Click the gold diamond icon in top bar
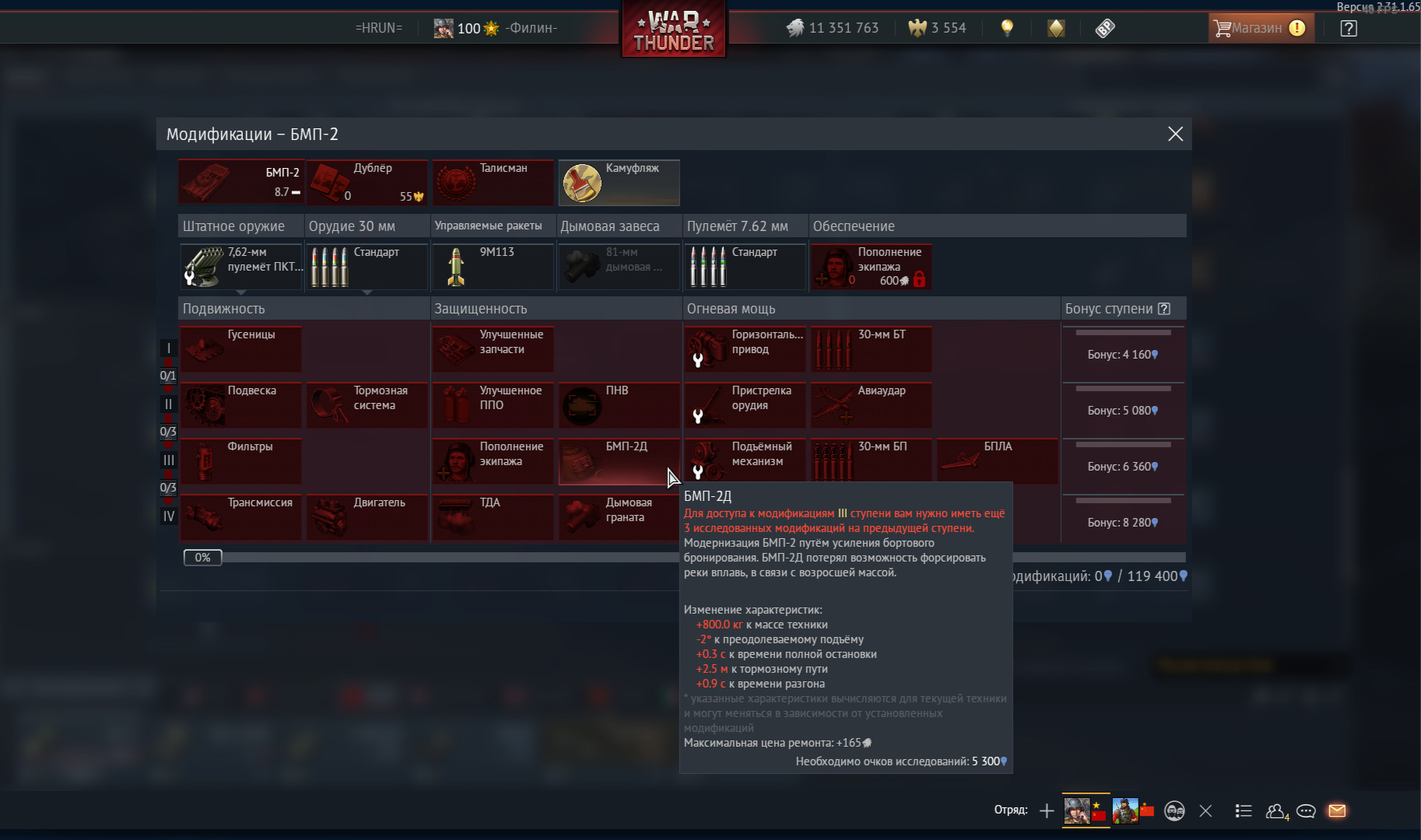Screen dimensions: 1421x840 (1056, 28)
